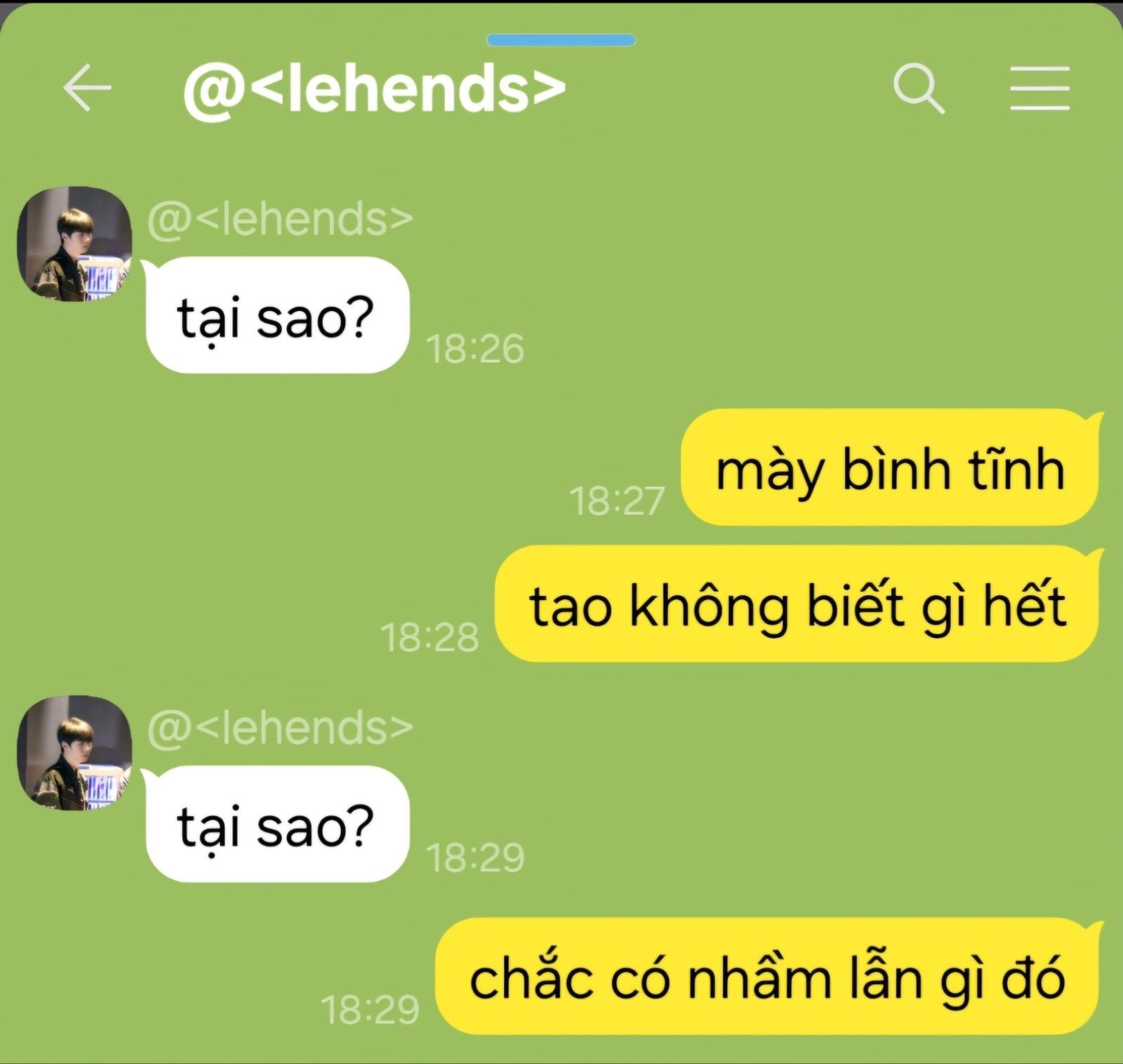Select the 'chắc có nhầm lẫn gì đó' bubble
1123x1064 pixels.
point(767,976)
